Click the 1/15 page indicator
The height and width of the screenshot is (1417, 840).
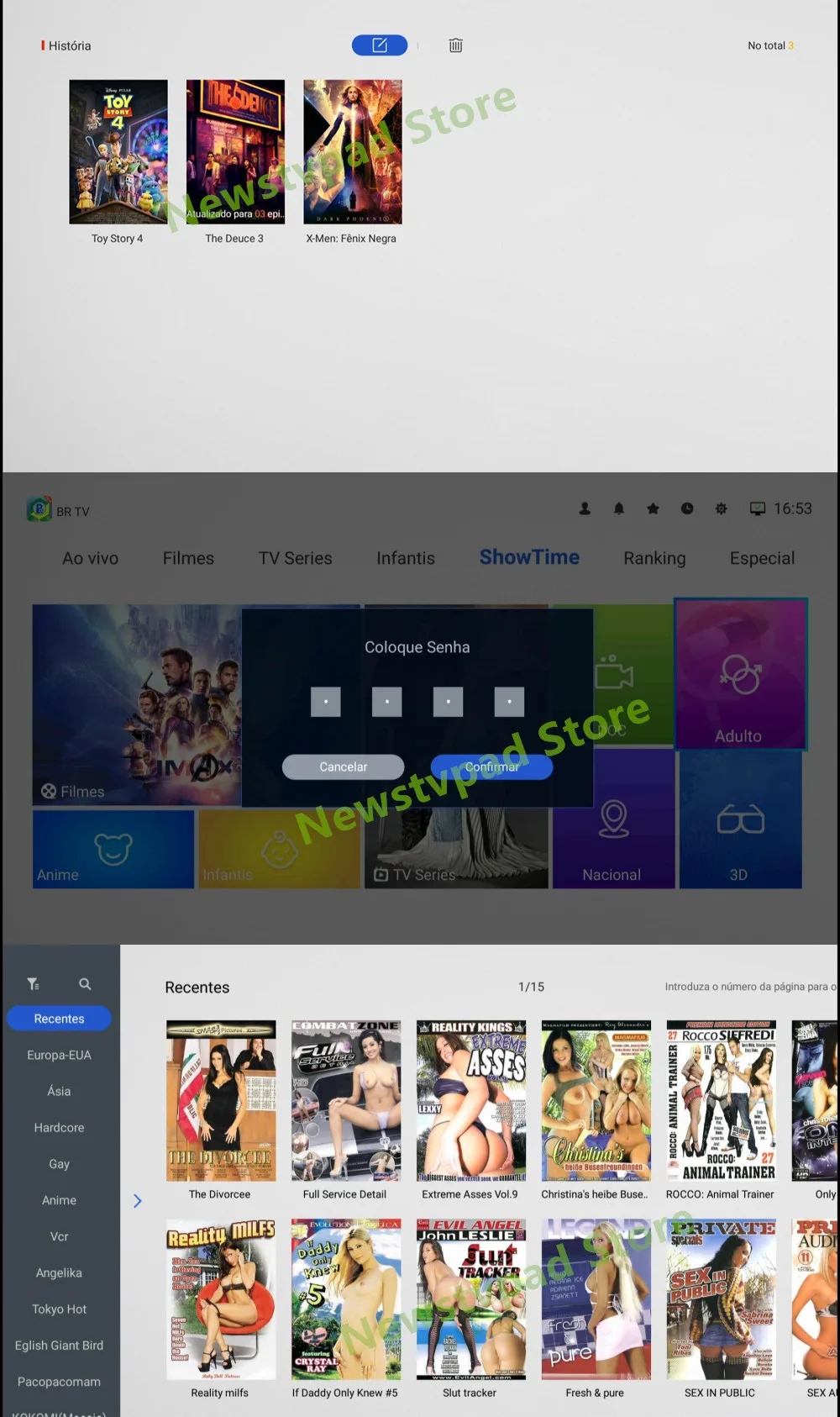click(x=531, y=987)
